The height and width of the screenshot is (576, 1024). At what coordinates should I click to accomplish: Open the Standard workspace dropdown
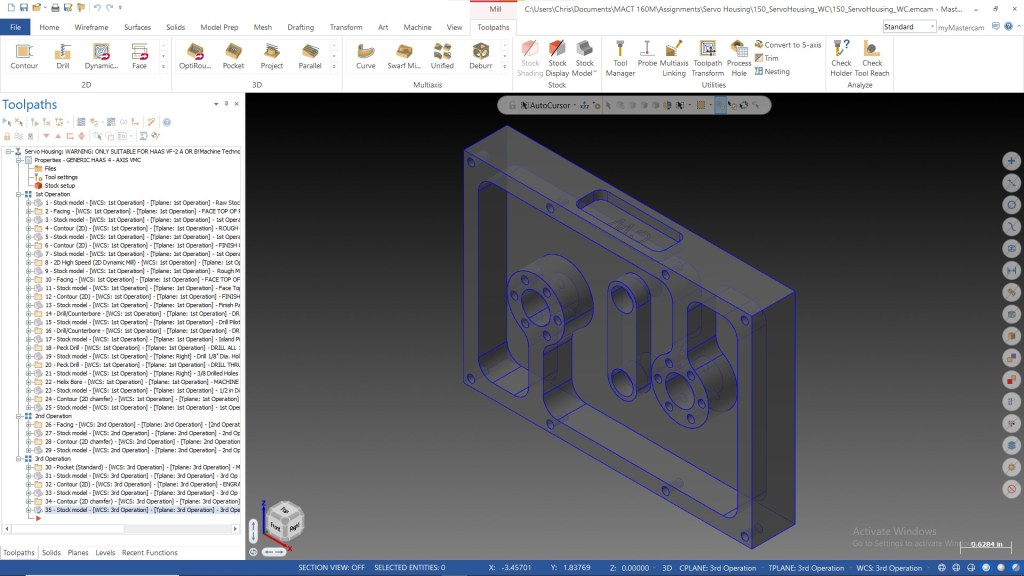[x=908, y=27]
